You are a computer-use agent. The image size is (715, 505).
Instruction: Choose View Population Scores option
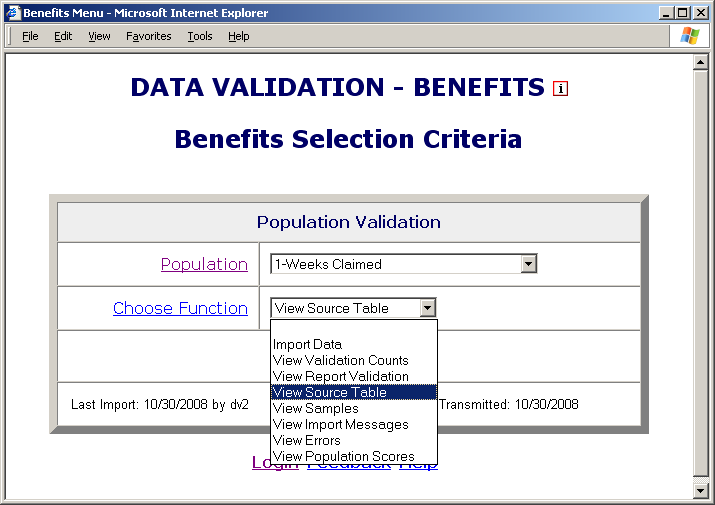click(354, 456)
